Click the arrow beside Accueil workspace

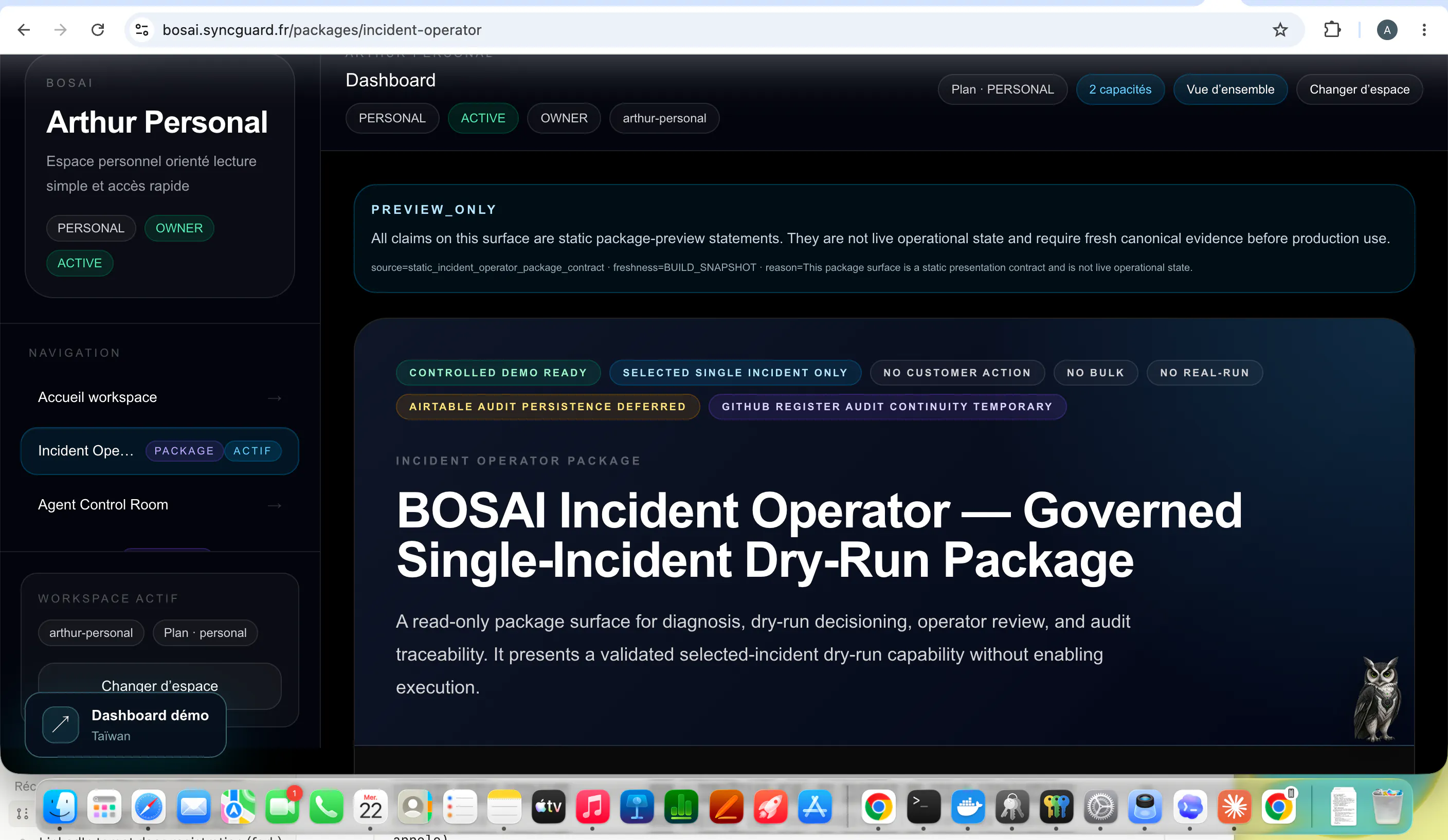[274, 397]
